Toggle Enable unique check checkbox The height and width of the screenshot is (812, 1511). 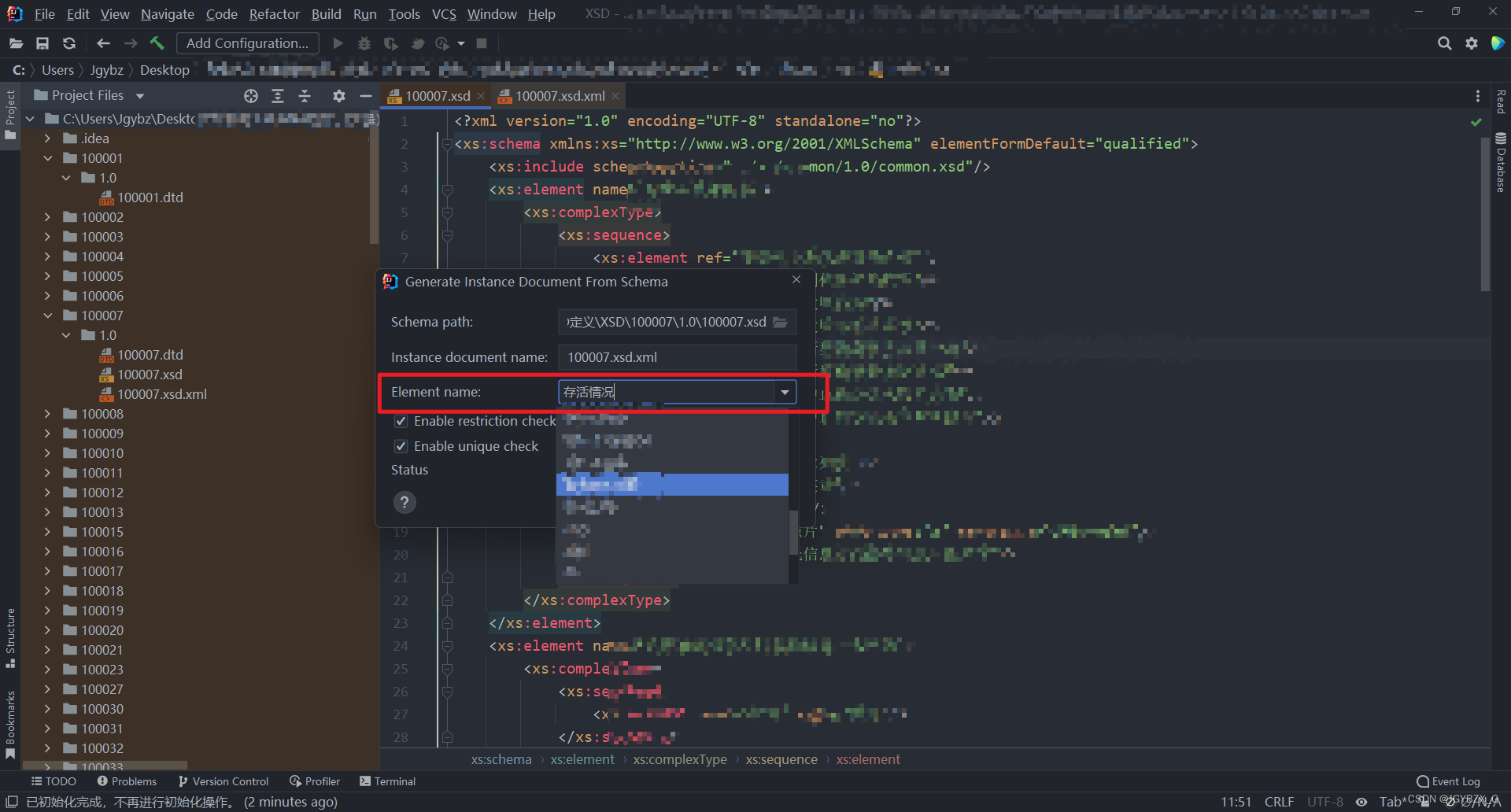[x=401, y=446]
